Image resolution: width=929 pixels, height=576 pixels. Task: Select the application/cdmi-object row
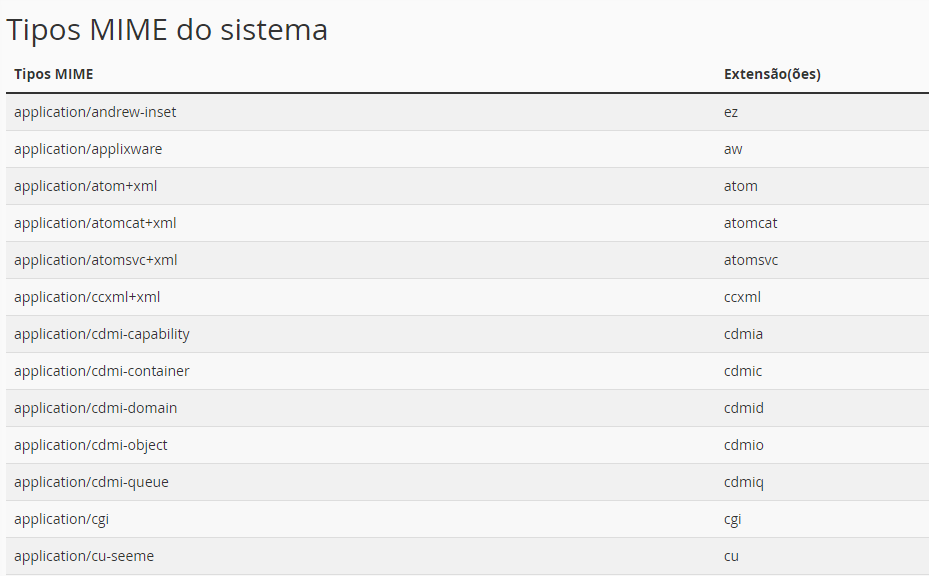pyautogui.click(x=467, y=445)
